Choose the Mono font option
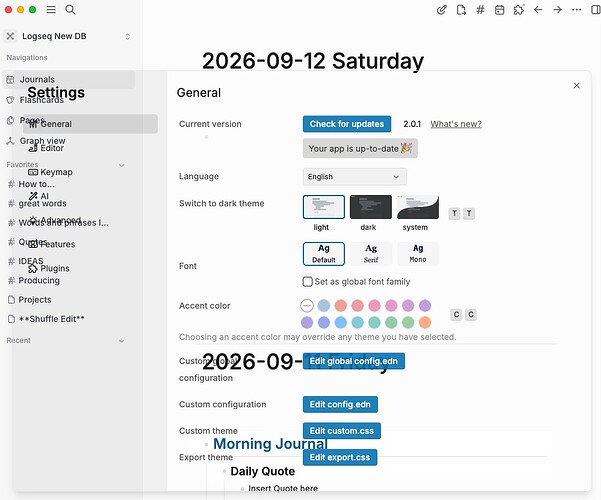The height and width of the screenshot is (500, 601). pos(418,254)
